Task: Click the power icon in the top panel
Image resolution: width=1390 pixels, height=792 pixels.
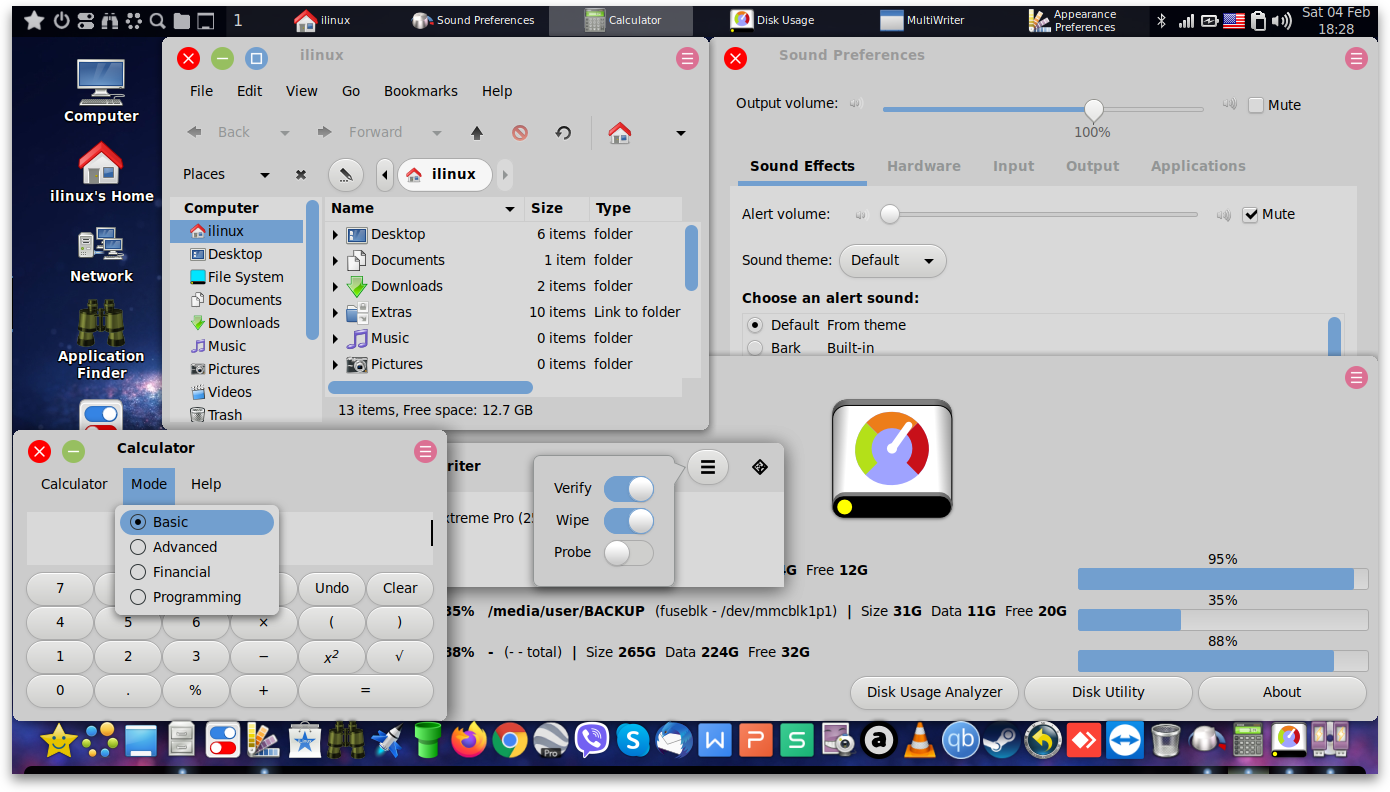Action: 60,21
